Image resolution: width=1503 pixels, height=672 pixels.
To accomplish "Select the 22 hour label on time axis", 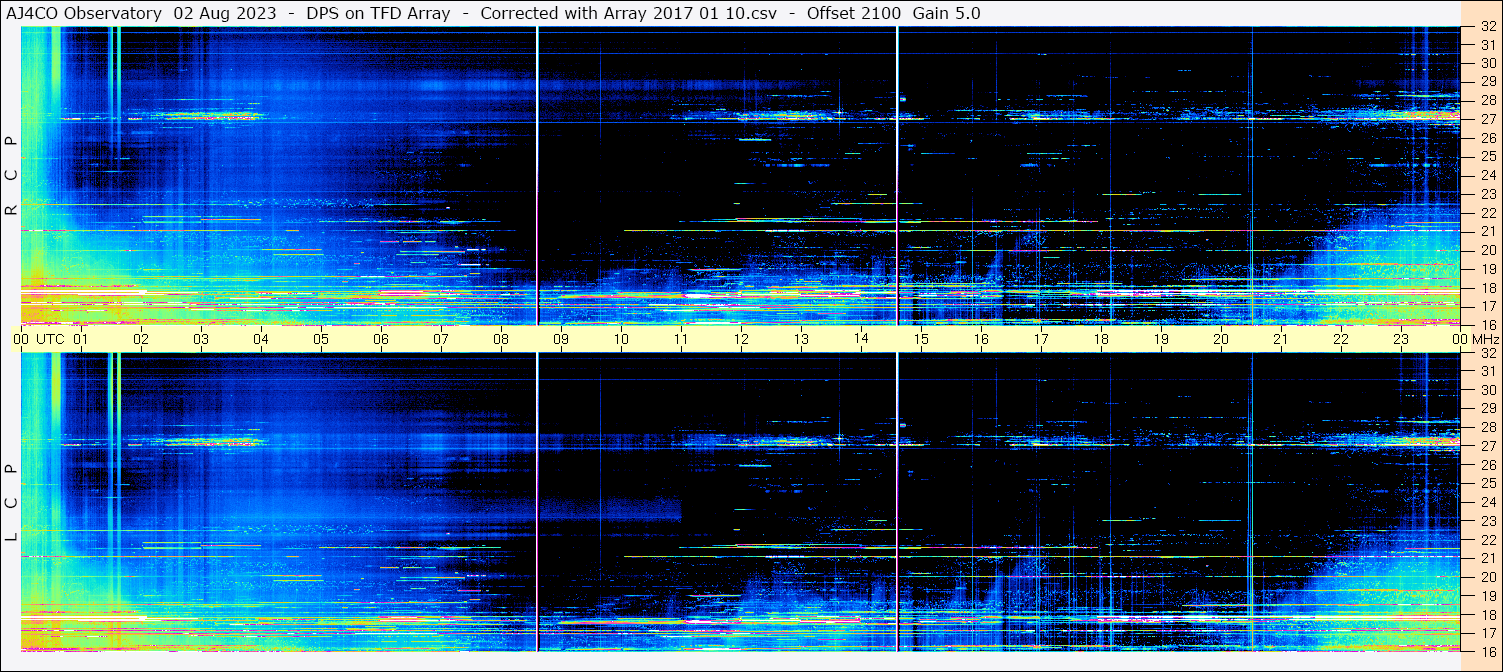I will pos(1341,339).
